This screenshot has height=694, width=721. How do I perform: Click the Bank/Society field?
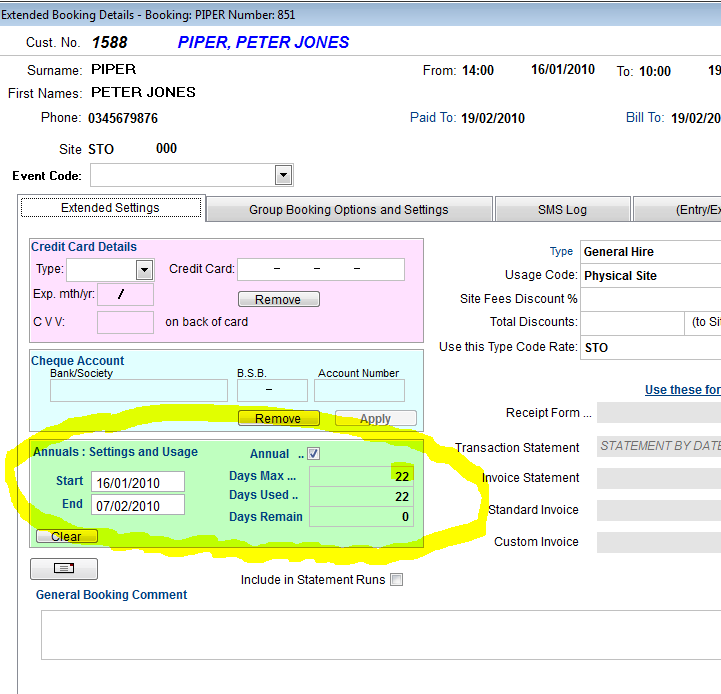(x=139, y=390)
